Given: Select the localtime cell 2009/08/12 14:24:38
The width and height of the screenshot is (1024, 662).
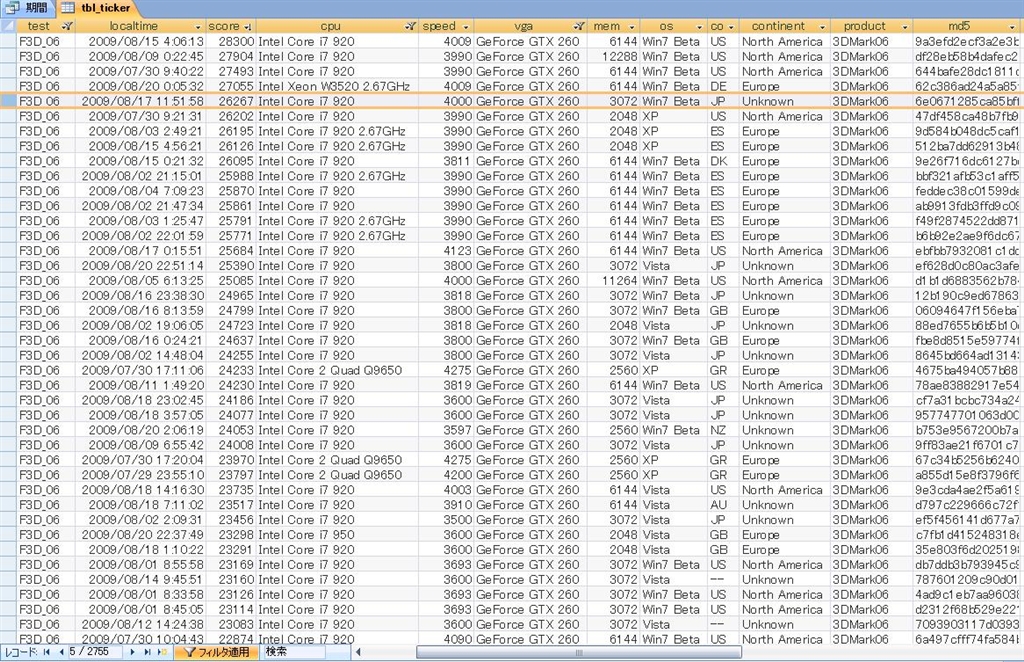Looking at the screenshot, I should point(140,624).
